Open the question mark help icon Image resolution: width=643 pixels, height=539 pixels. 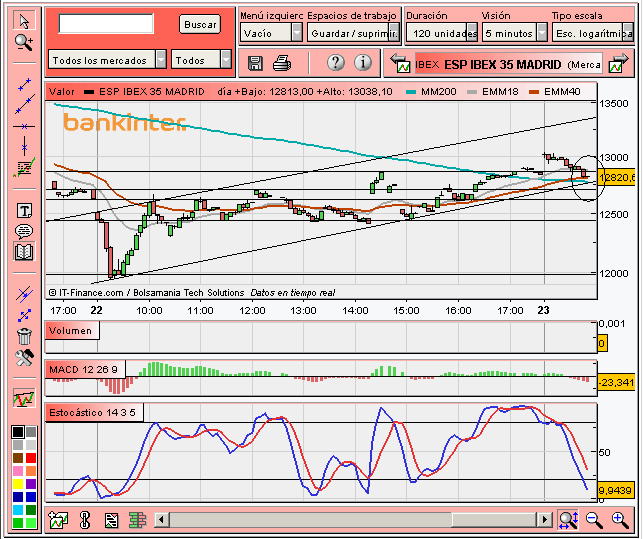click(x=336, y=62)
